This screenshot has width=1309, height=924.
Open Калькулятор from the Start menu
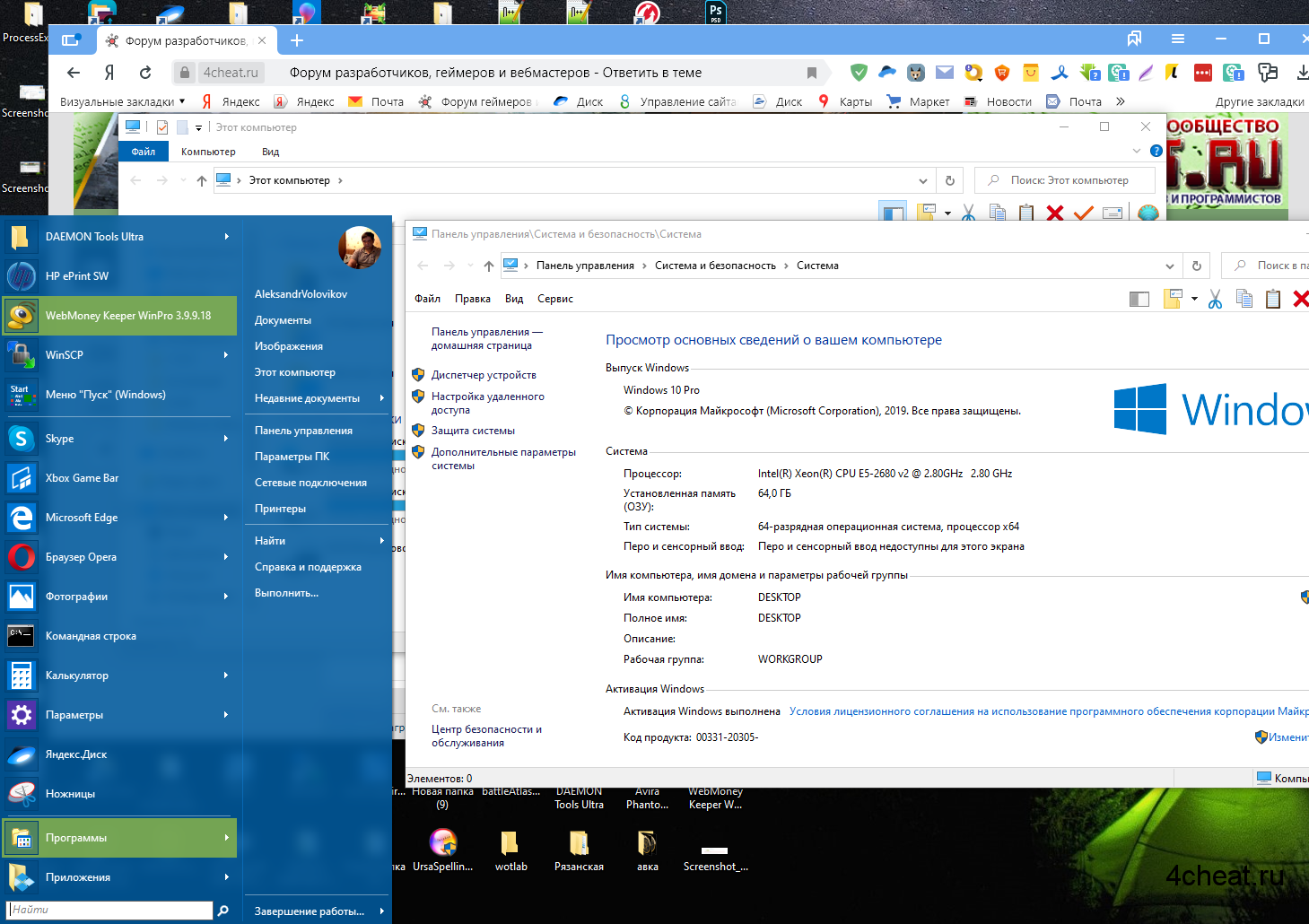coord(119,676)
